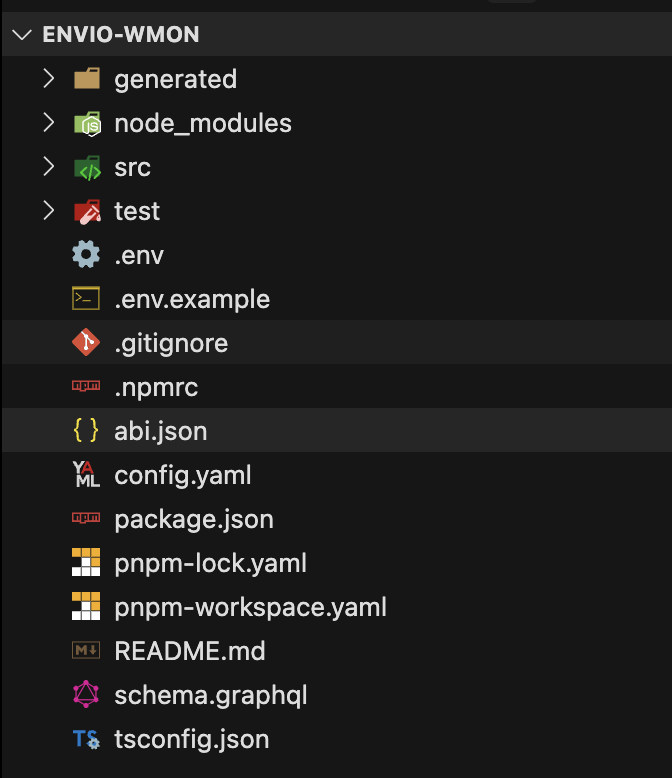Click the curly braces icon beside abi.json
This screenshot has height=778, width=672.
tap(87, 431)
